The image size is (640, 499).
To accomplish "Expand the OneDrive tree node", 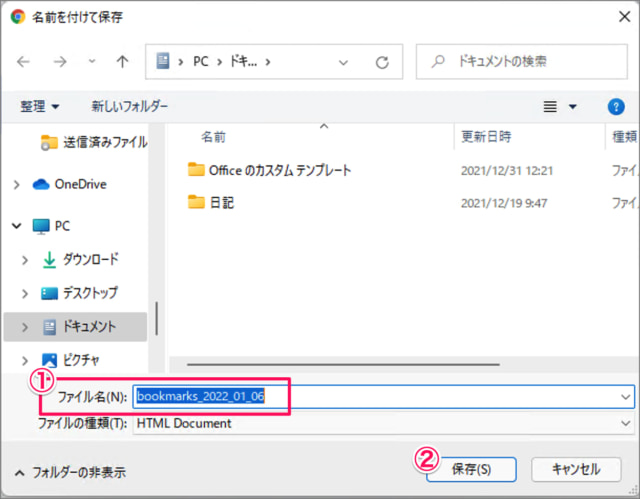I will 16,184.
